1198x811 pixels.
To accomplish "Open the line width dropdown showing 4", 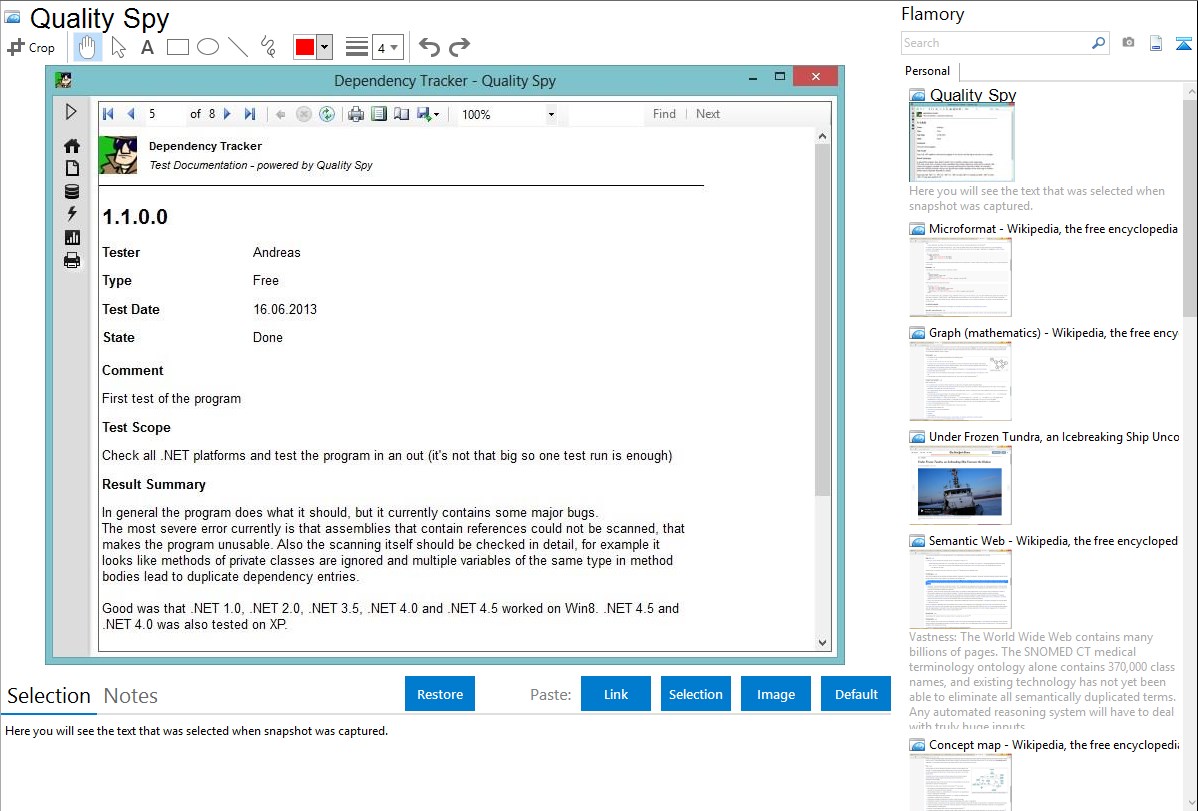I will (387, 47).
